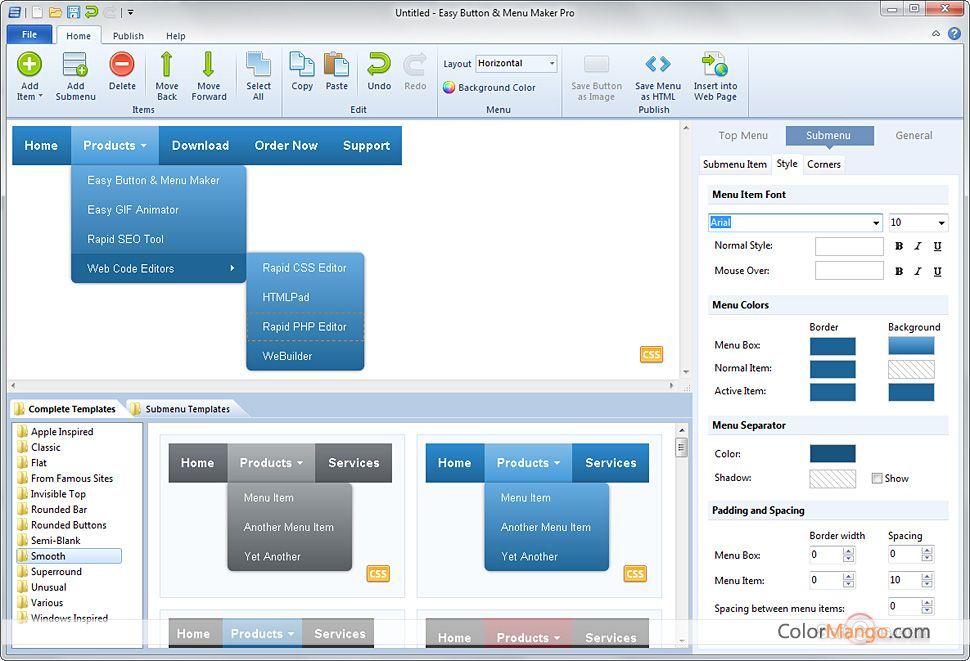The height and width of the screenshot is (661, 970).
Task: Click the Add Item icon
Action: tap(29, 64)
